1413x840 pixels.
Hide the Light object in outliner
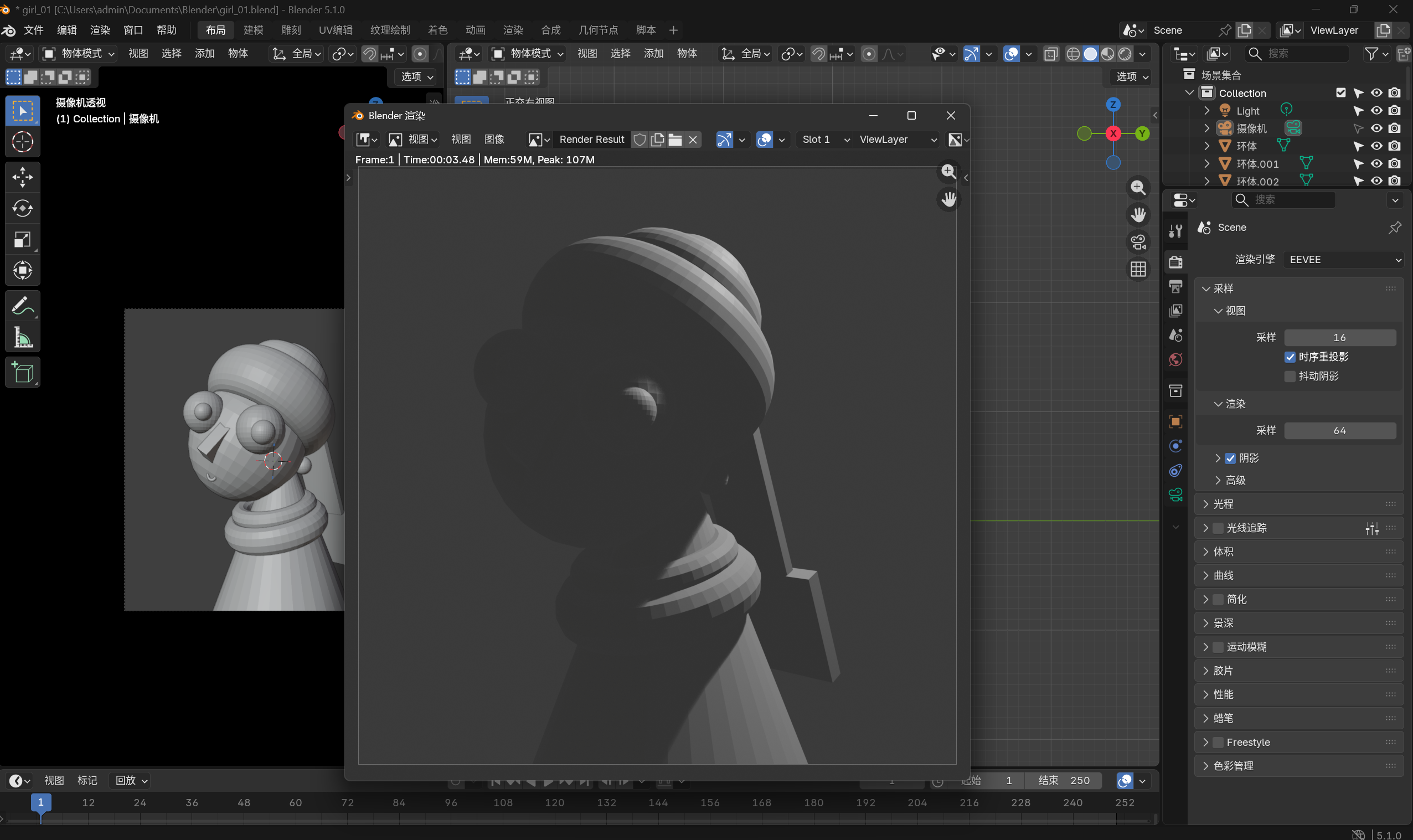[x=1376, y=110]
